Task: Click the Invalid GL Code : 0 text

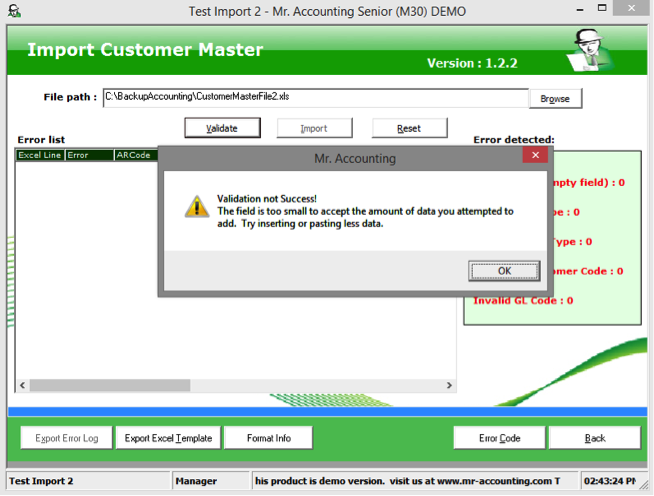Action: pos(523,301)
